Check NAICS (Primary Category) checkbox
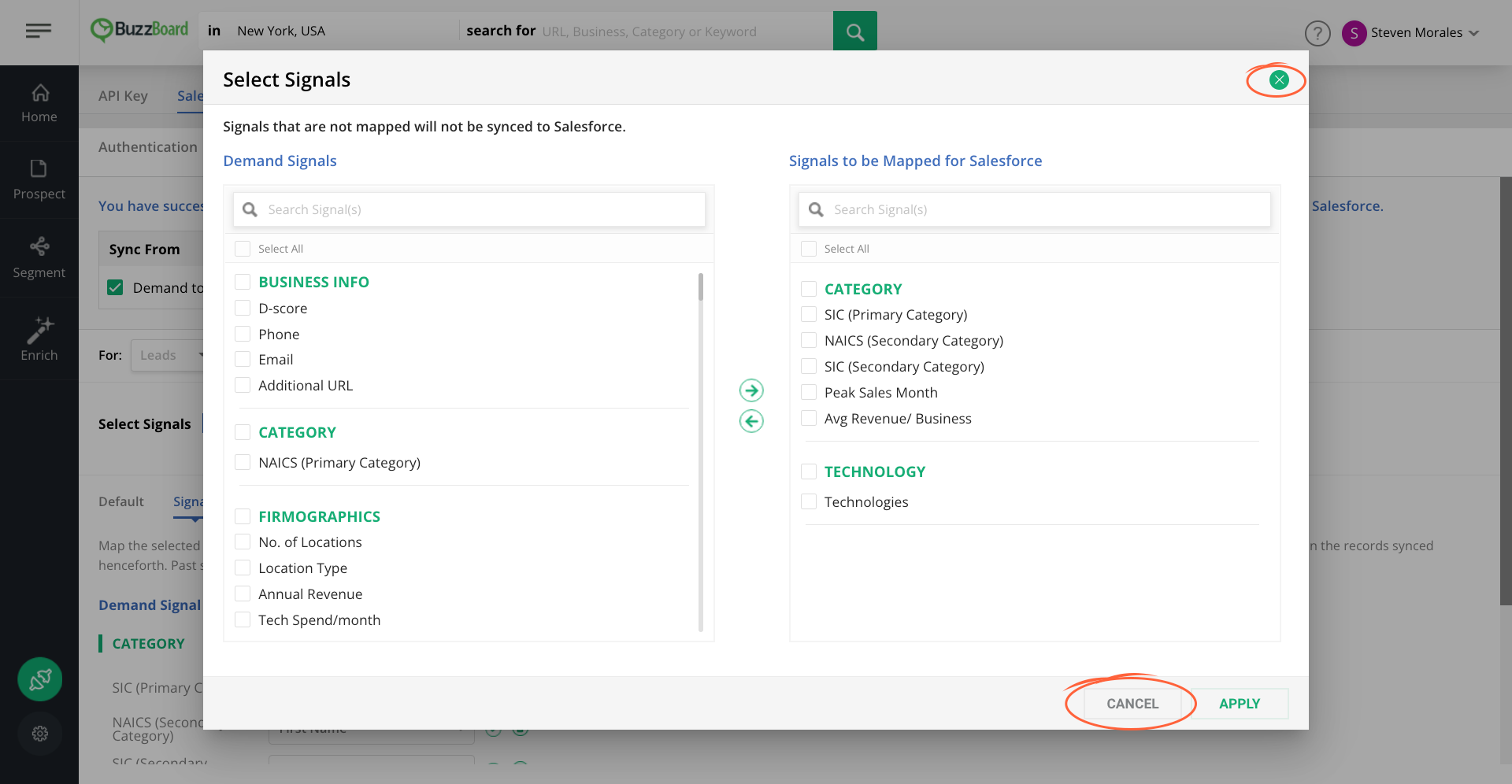The width and height of the screenshot is (1512, 784). click(x=243, y=462)
